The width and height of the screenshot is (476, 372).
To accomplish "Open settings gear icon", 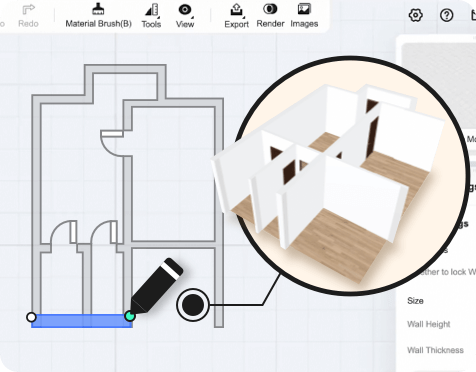I will [416, 15].
